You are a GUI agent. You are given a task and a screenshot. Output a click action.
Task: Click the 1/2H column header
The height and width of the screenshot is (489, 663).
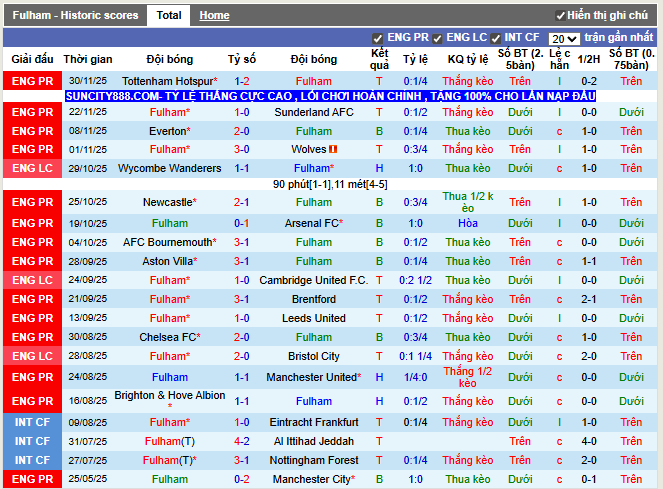(589, 59)
